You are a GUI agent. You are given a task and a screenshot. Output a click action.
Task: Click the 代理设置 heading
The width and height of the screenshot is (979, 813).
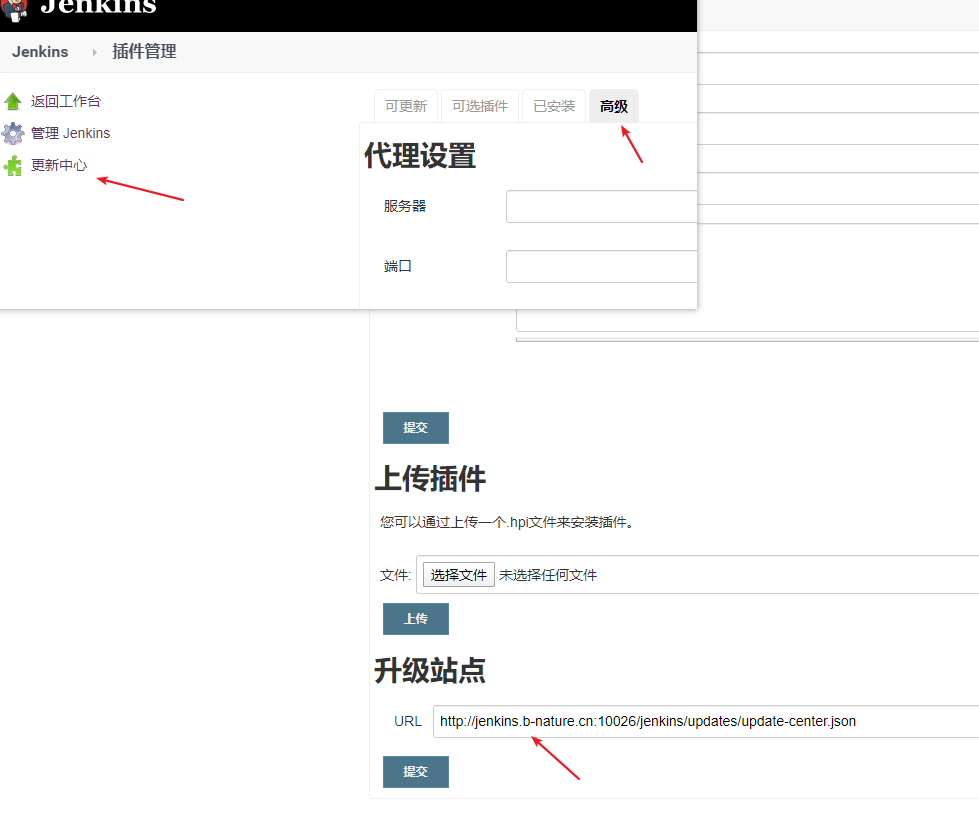[420, 155]
